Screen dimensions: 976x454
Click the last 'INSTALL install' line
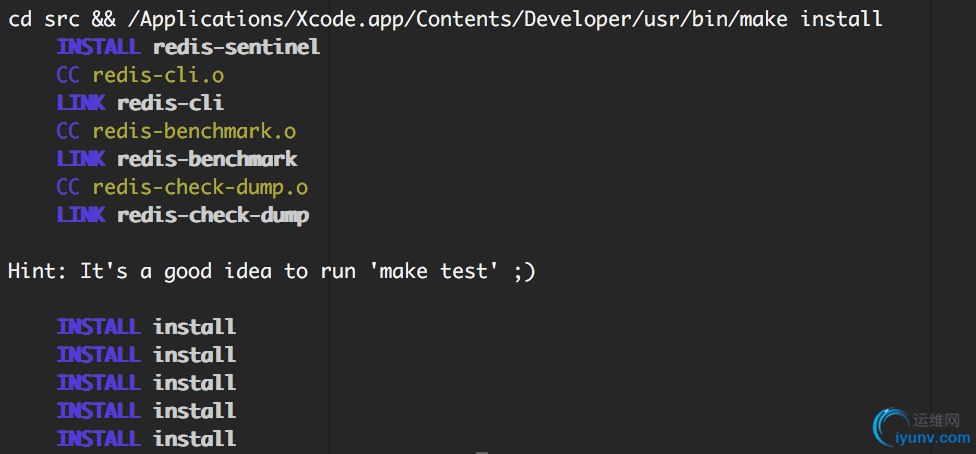point(146,438)
